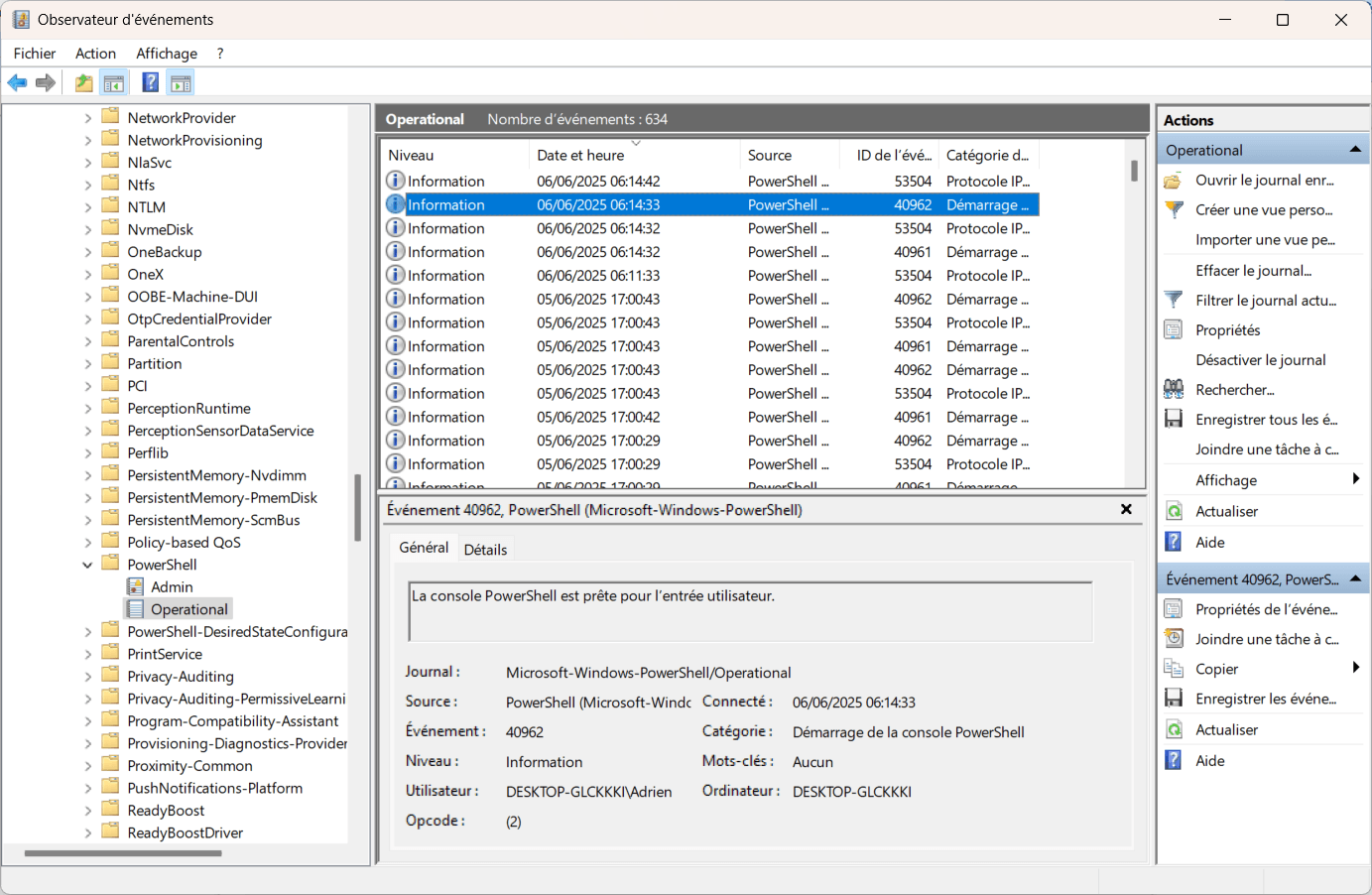Viewport: 1372px width, 895px height.
Task: Click the Up one level folder icon
Action: pos(84,83)
